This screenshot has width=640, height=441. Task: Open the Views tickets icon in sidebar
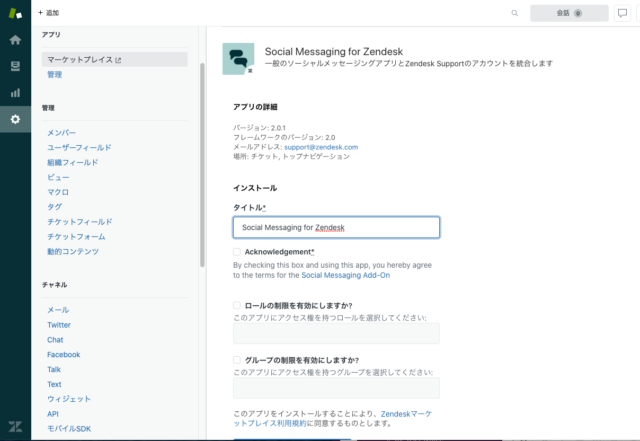(x=15, y=66)
